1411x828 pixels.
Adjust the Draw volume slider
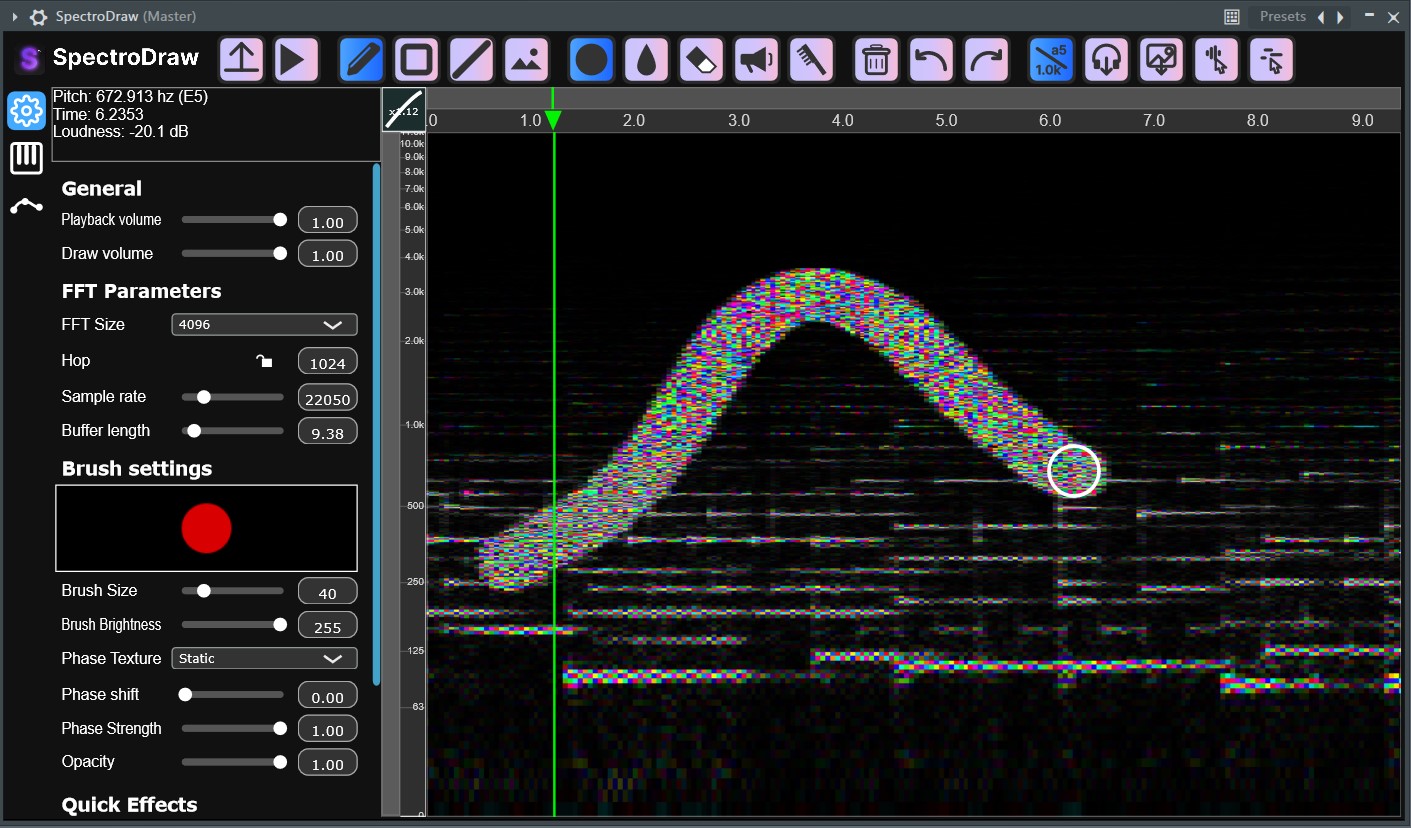(x=233, y=254)
